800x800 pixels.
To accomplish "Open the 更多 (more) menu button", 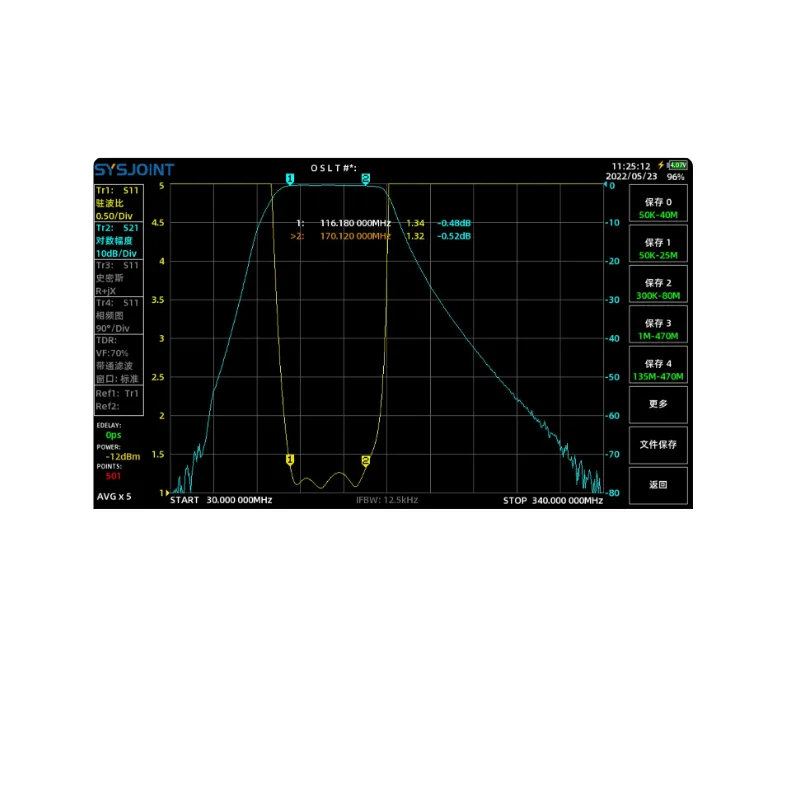I will [x=658, y=405].
